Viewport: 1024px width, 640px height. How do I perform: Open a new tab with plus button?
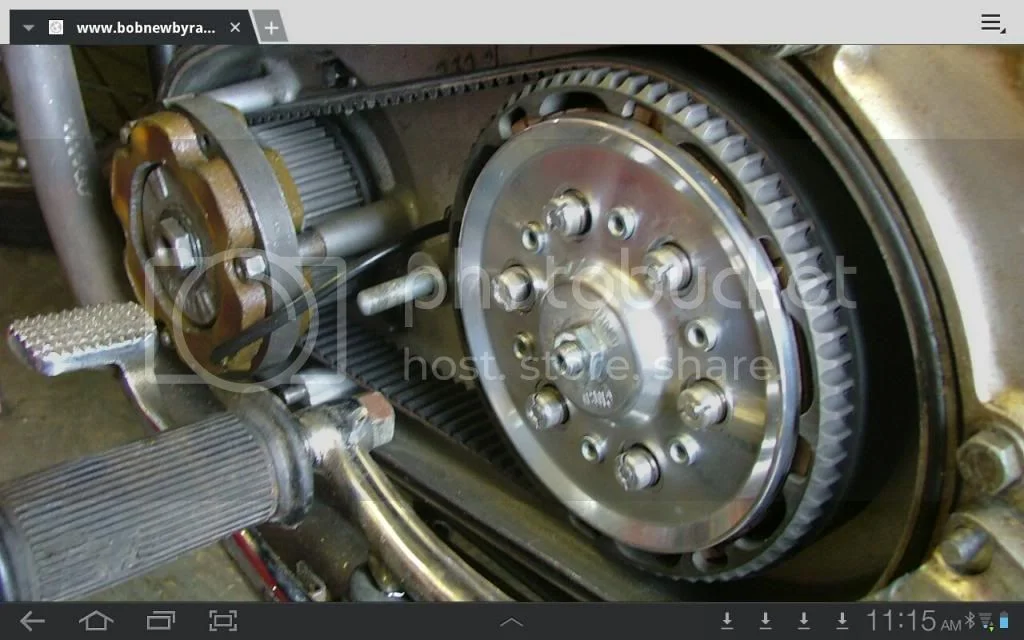point(270,27)
